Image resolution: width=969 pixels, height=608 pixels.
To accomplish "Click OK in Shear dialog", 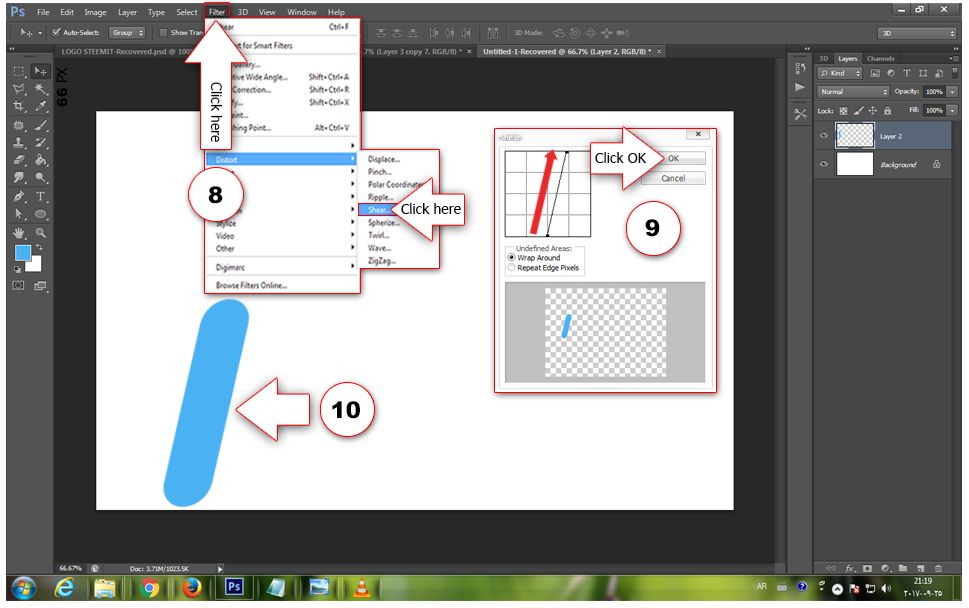I will [x=674, y=159].
